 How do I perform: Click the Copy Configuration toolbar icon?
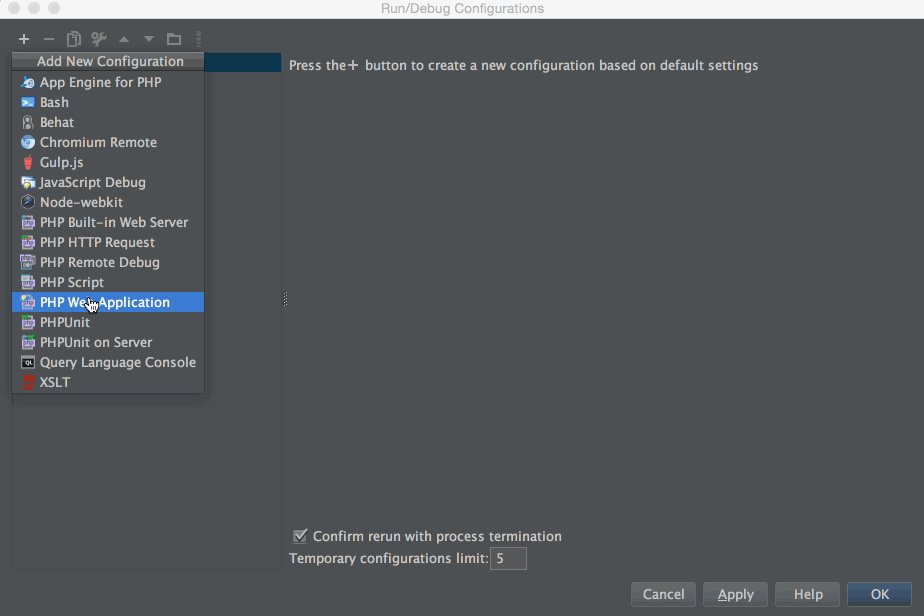(74, 39)
